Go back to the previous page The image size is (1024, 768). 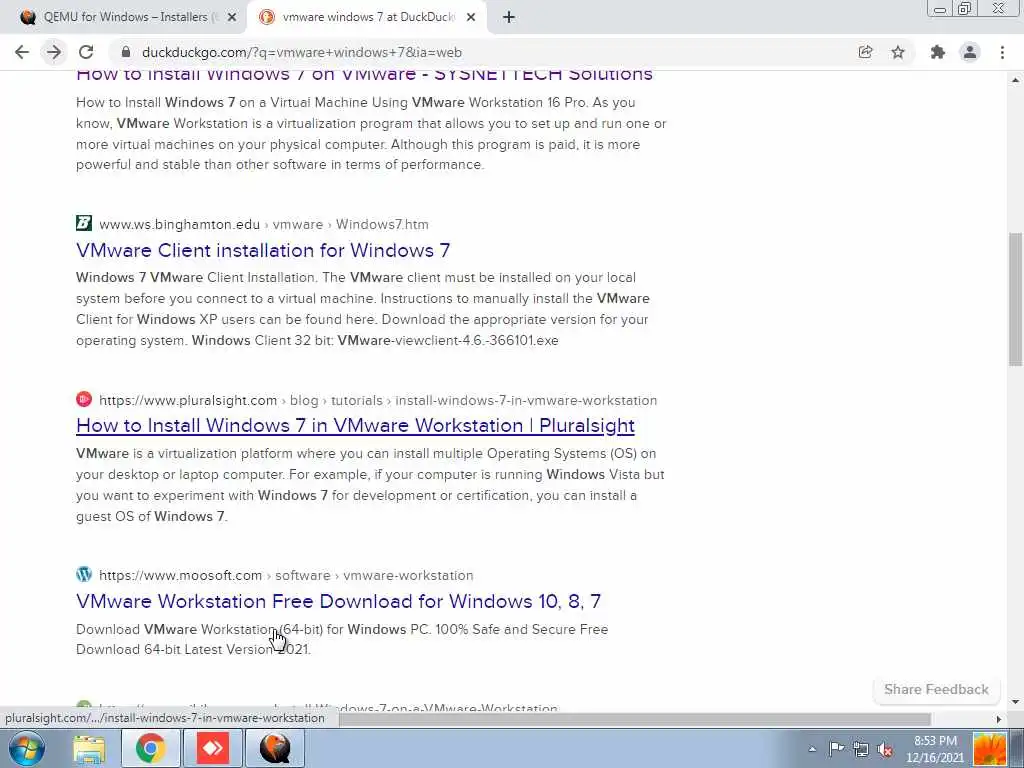(22, 52)
